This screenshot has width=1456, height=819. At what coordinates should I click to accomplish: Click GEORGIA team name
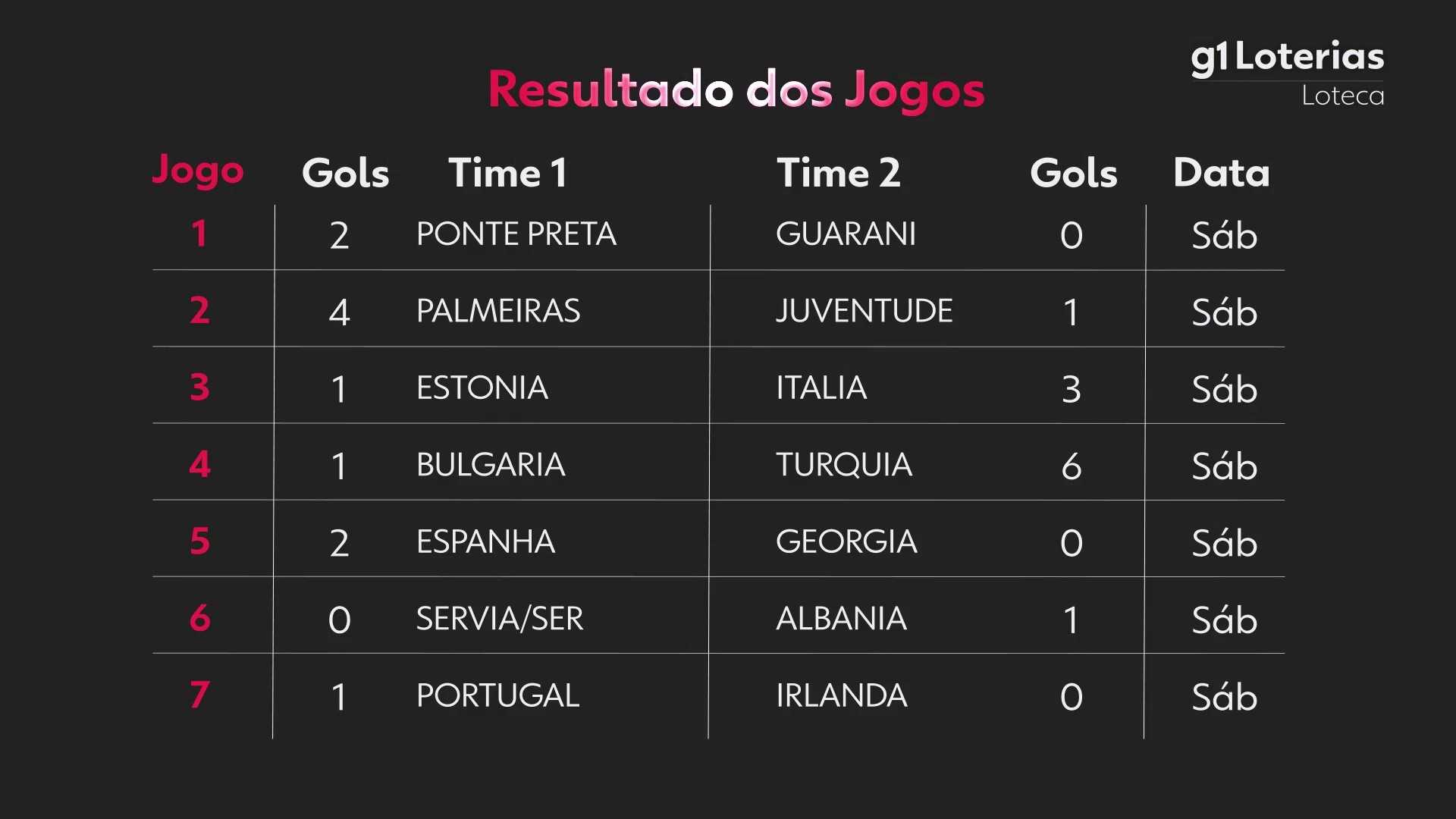(x=846, y=542)
